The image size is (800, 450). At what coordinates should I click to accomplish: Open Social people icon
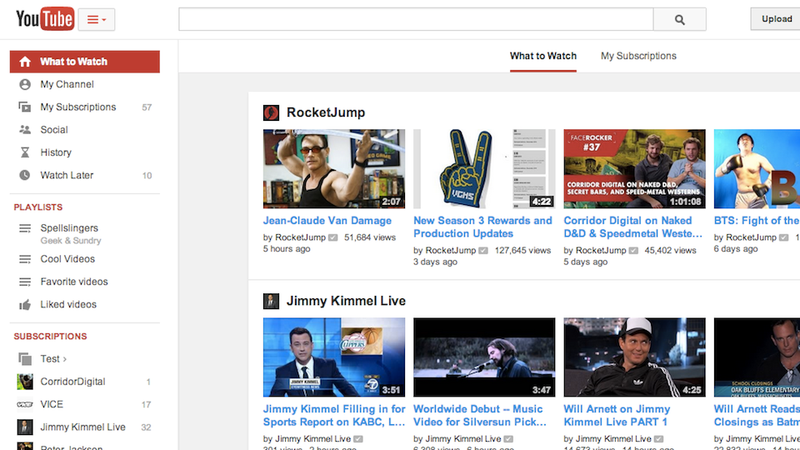pyautogui.click(x=25, y=130)
